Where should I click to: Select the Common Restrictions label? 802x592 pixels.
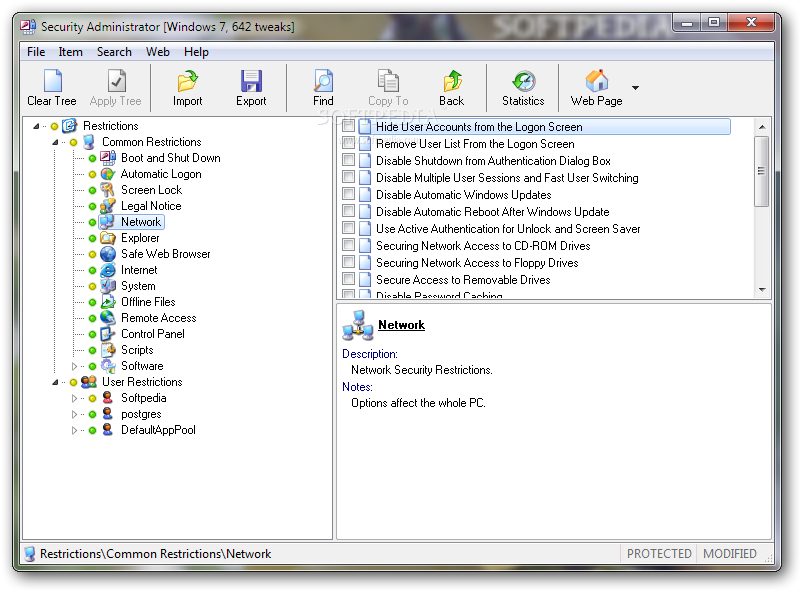152,142
